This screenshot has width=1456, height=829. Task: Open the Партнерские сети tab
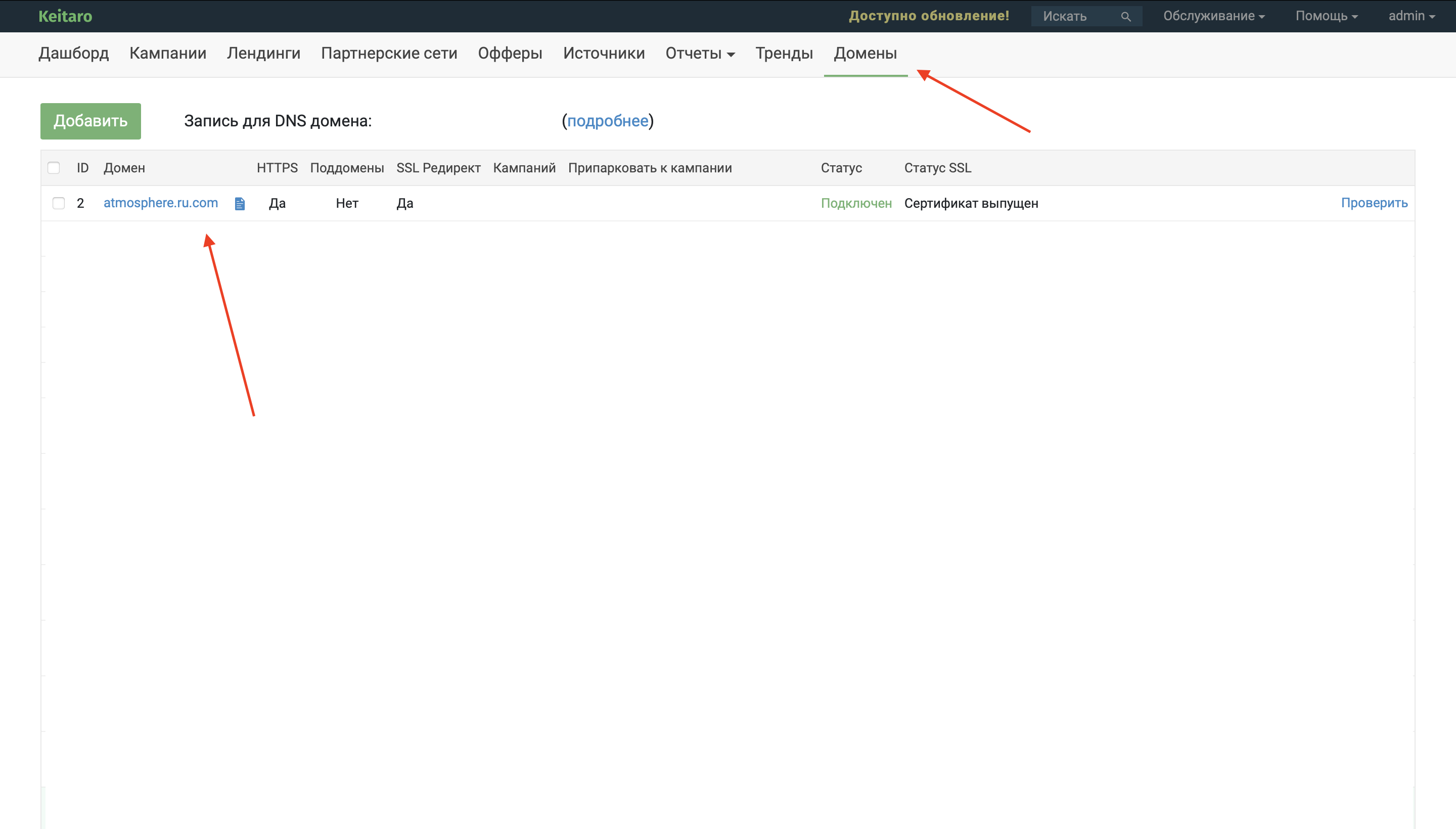pyautogui.click(x=389, y=54)
